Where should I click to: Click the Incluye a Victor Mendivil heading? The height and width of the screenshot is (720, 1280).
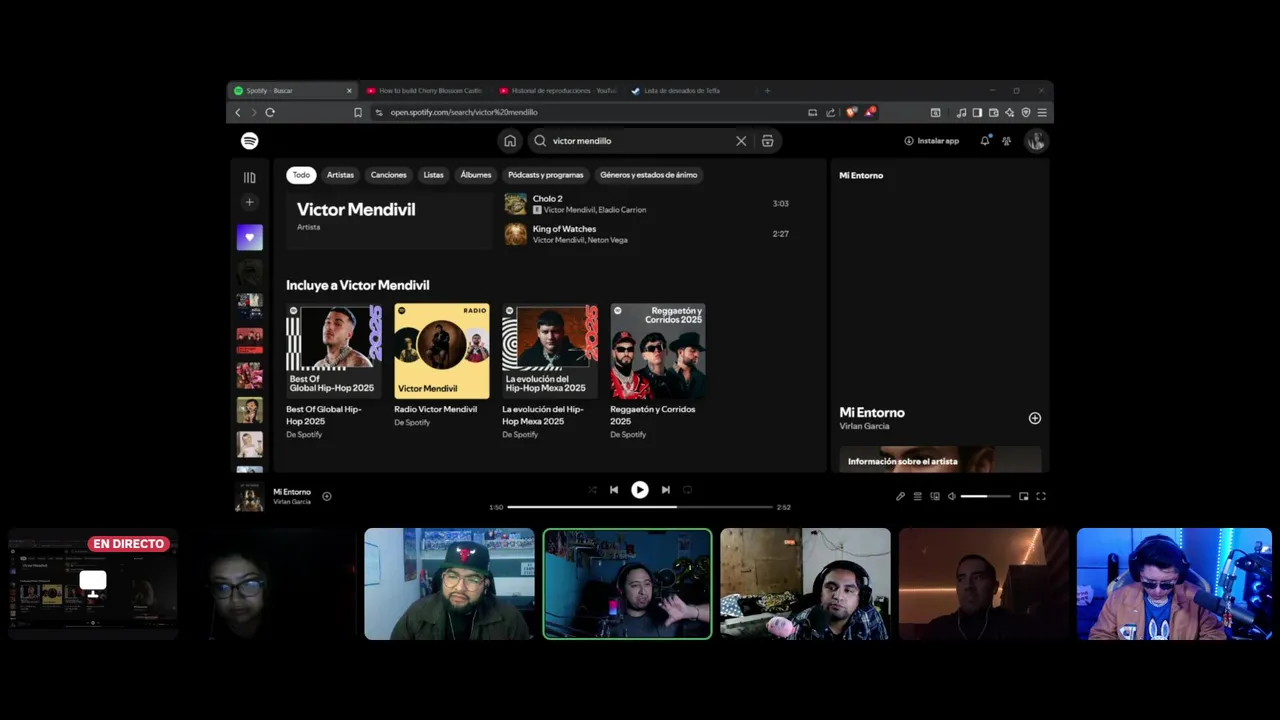tap(358, 285)
